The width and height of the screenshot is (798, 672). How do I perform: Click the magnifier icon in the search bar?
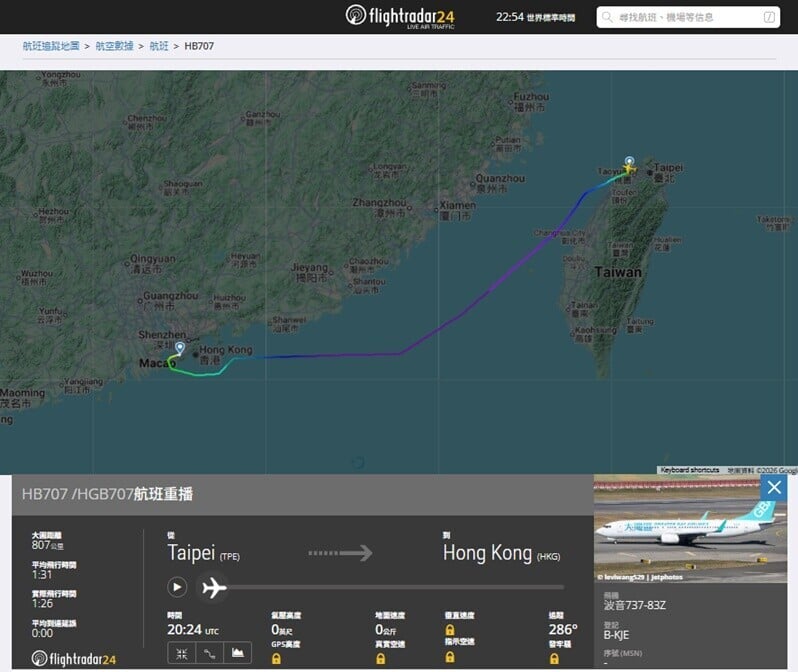(609, 17)
